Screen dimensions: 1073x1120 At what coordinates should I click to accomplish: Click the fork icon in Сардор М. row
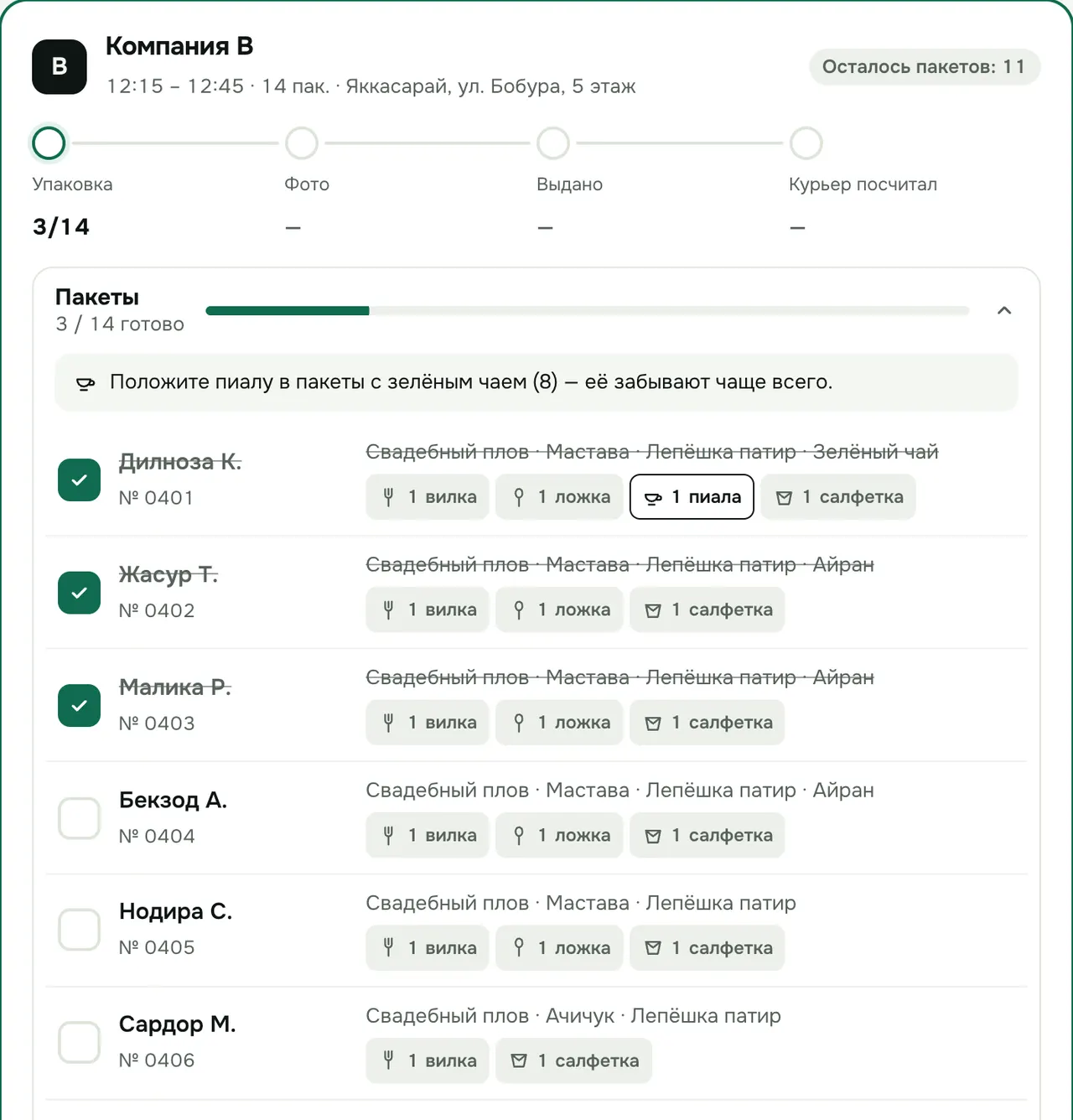pyautogui.click(x=388, y=1061)
